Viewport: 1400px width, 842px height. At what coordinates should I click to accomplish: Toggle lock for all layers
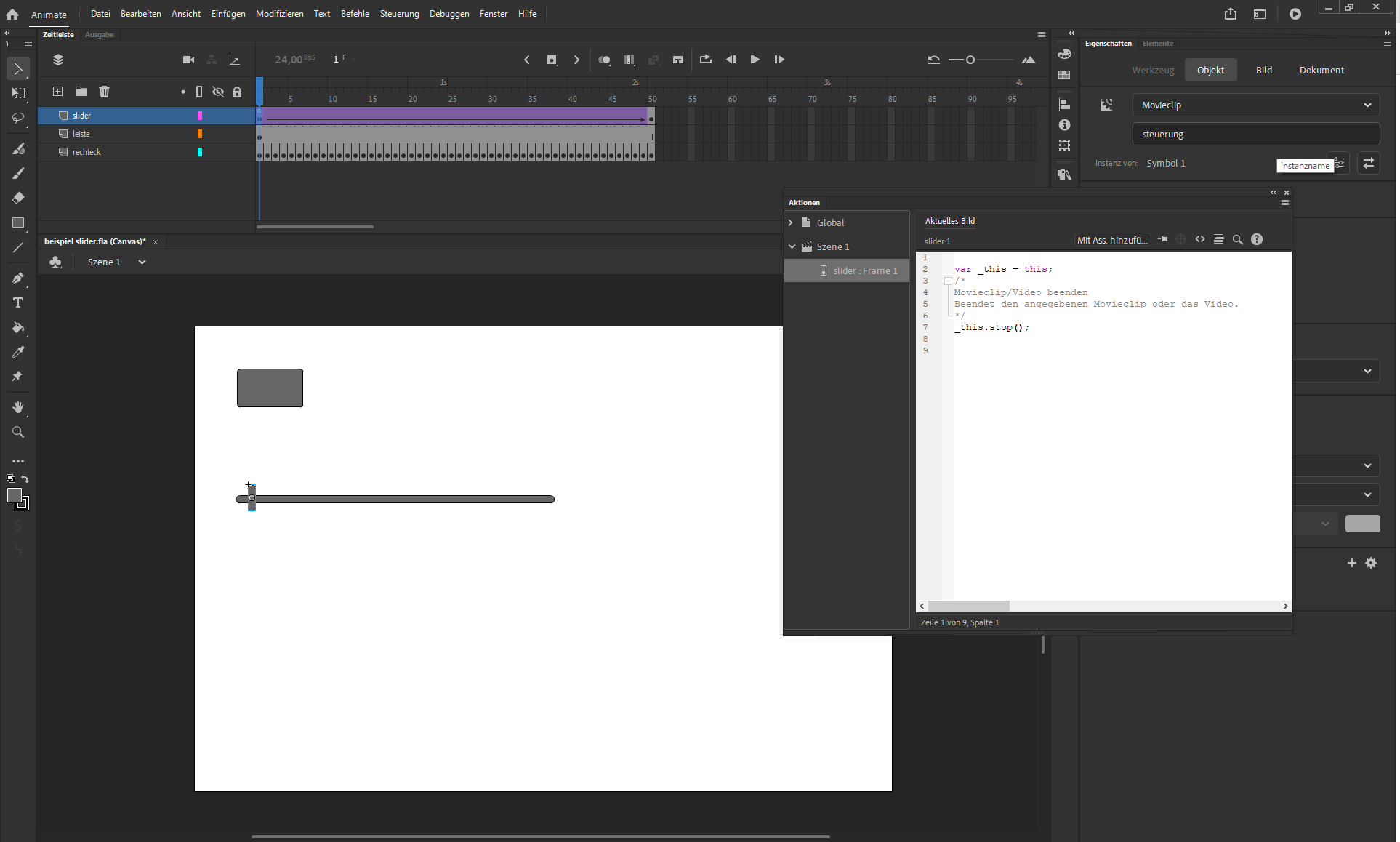coord(237,92)
